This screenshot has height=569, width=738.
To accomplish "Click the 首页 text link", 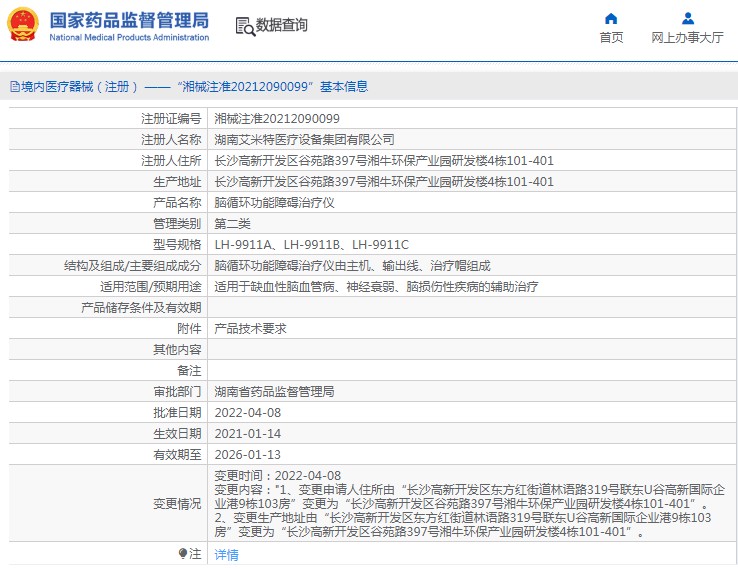I will pyautogui.click(x=611, y=38).
